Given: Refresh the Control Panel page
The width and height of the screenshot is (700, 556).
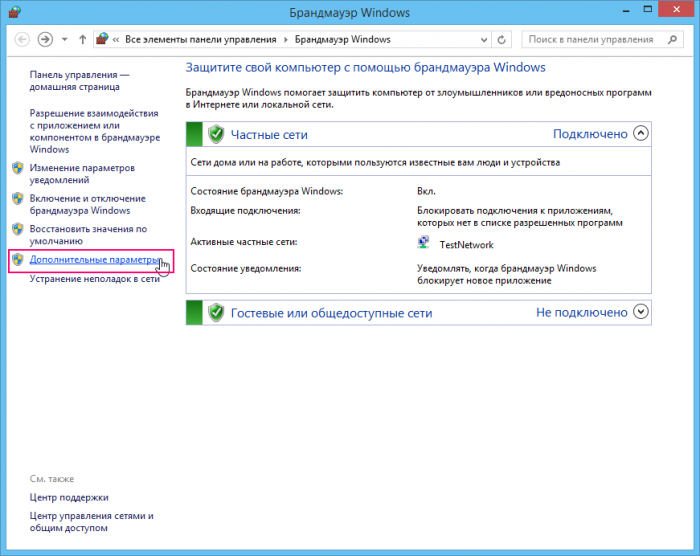Looking at the screenshot, I should pos(501,40).
